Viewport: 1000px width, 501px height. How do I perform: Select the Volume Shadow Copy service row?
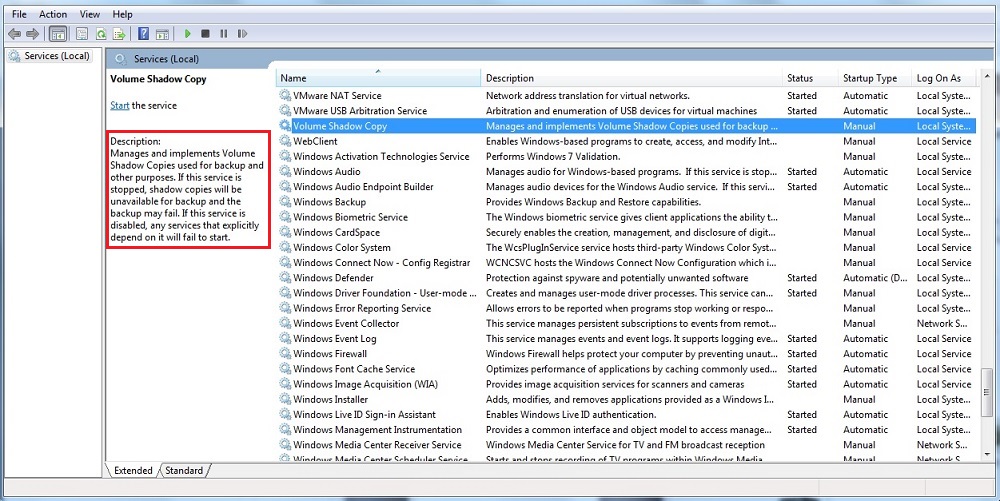click(x=626, y=126)
